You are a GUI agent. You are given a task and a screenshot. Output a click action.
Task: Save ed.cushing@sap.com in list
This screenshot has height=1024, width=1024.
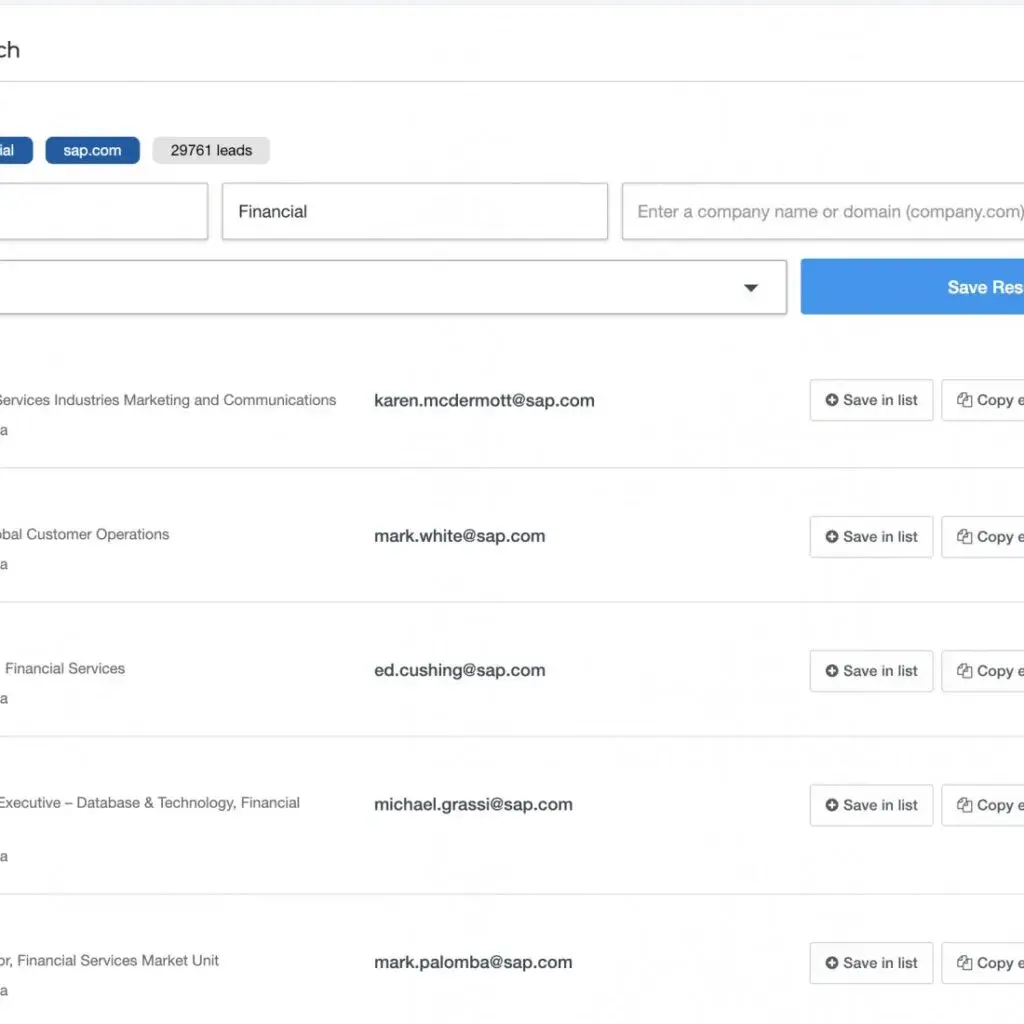pos(871,671)
